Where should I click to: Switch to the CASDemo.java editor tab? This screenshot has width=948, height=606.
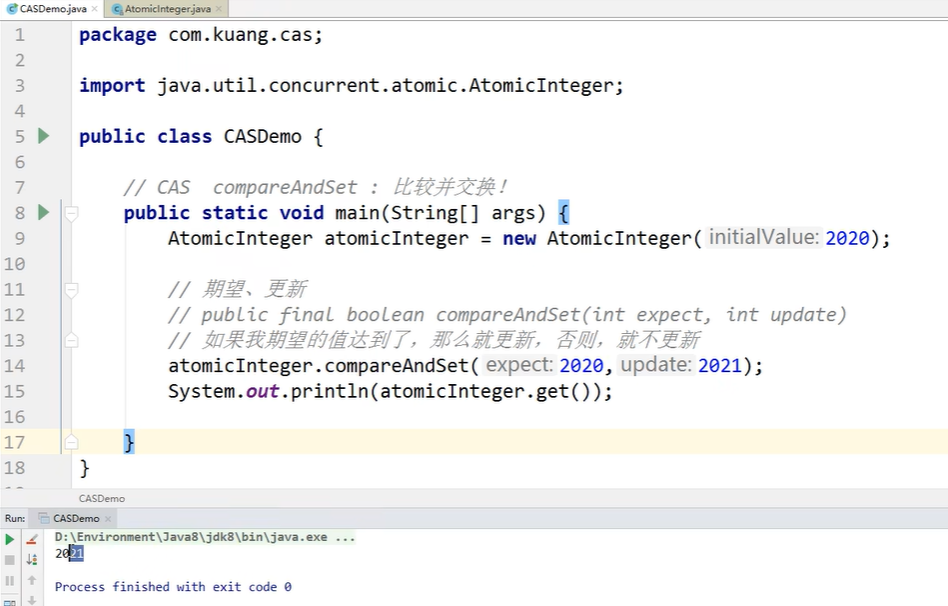tap(52, 9)
